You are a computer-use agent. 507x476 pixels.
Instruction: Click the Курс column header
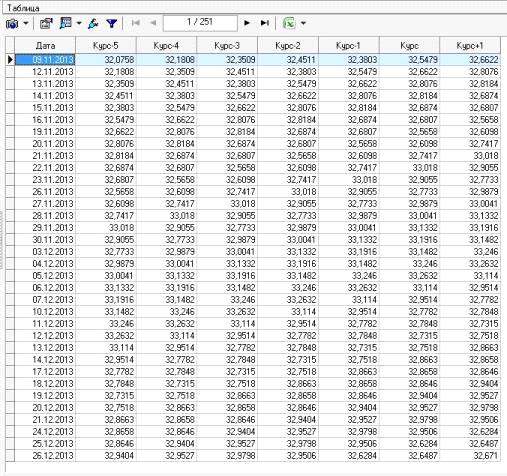pyautogui.click(x=410, y=46)
